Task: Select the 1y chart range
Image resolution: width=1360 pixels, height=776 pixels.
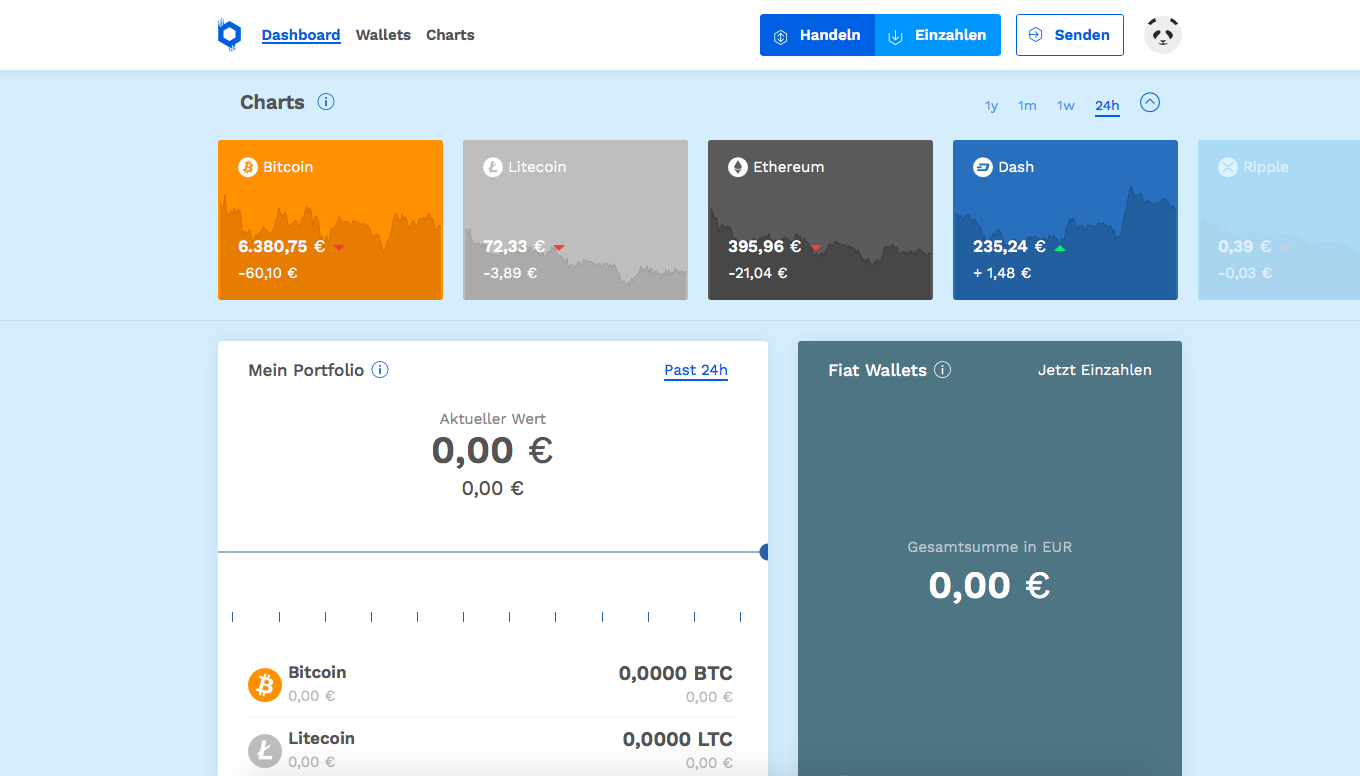Action: click(x=991, y=105)
